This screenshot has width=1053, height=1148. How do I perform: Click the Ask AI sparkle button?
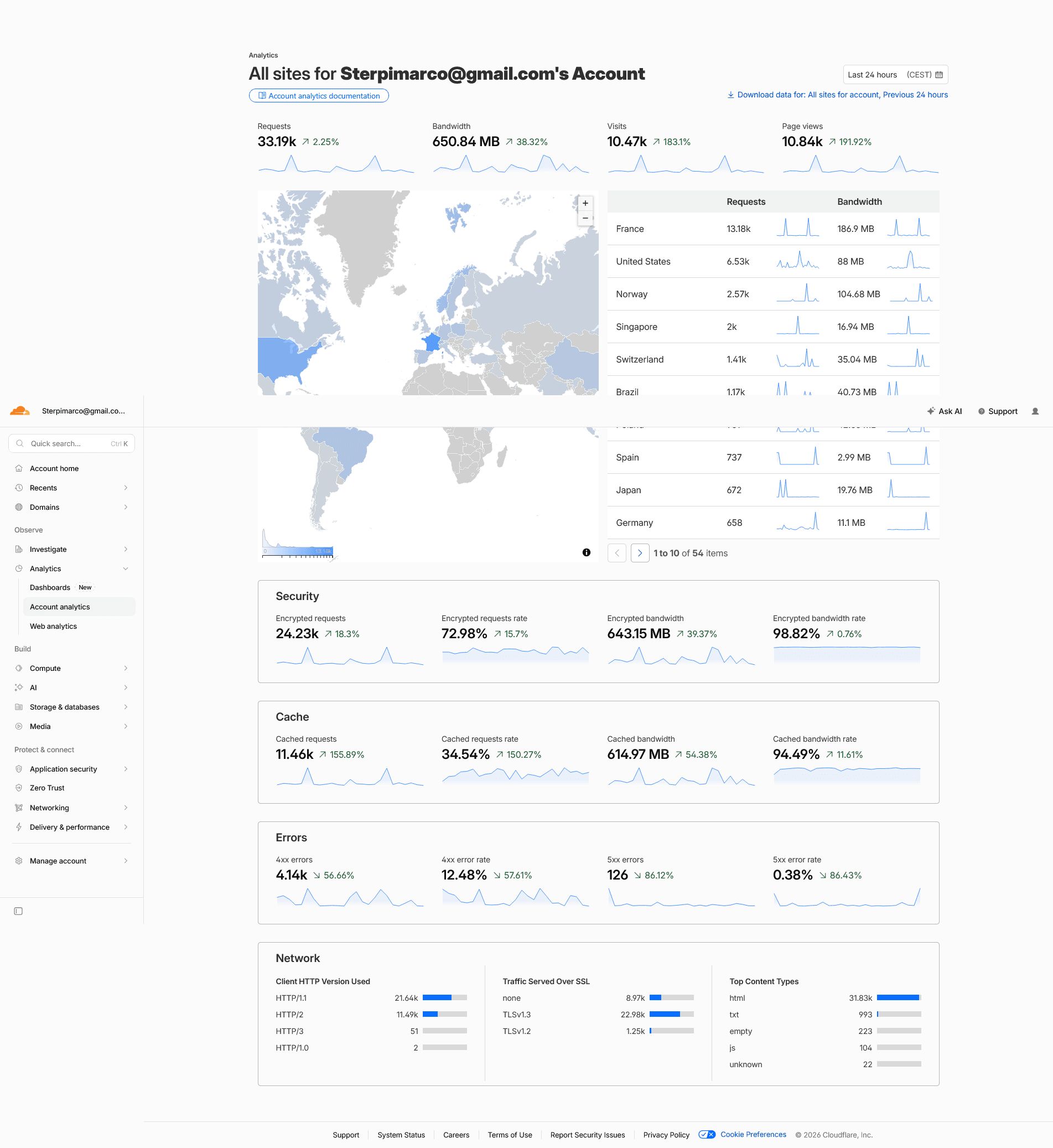(944, 411)
